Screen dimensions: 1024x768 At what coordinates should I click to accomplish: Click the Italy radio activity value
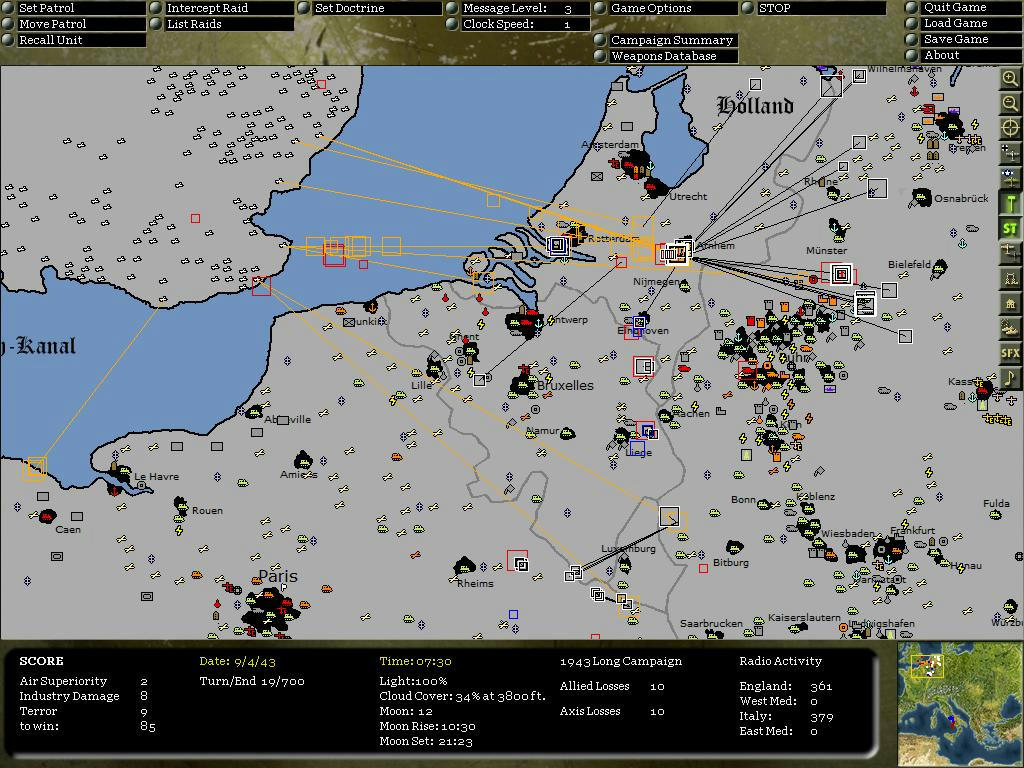point(822,716)
